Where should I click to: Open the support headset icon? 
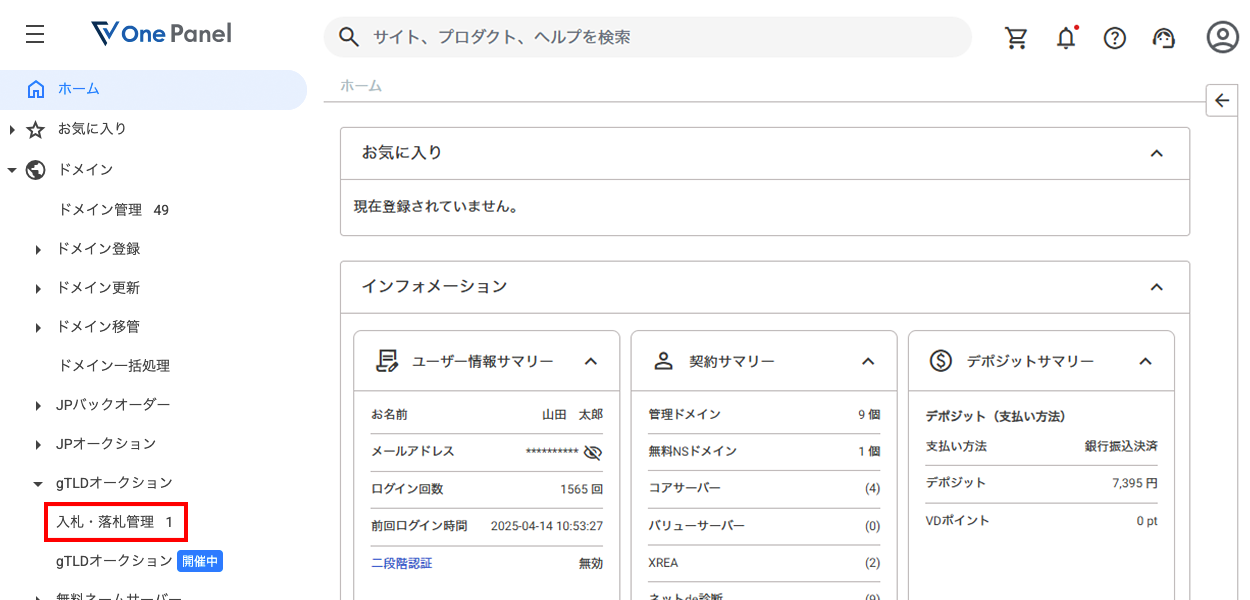coord(1163,38)
